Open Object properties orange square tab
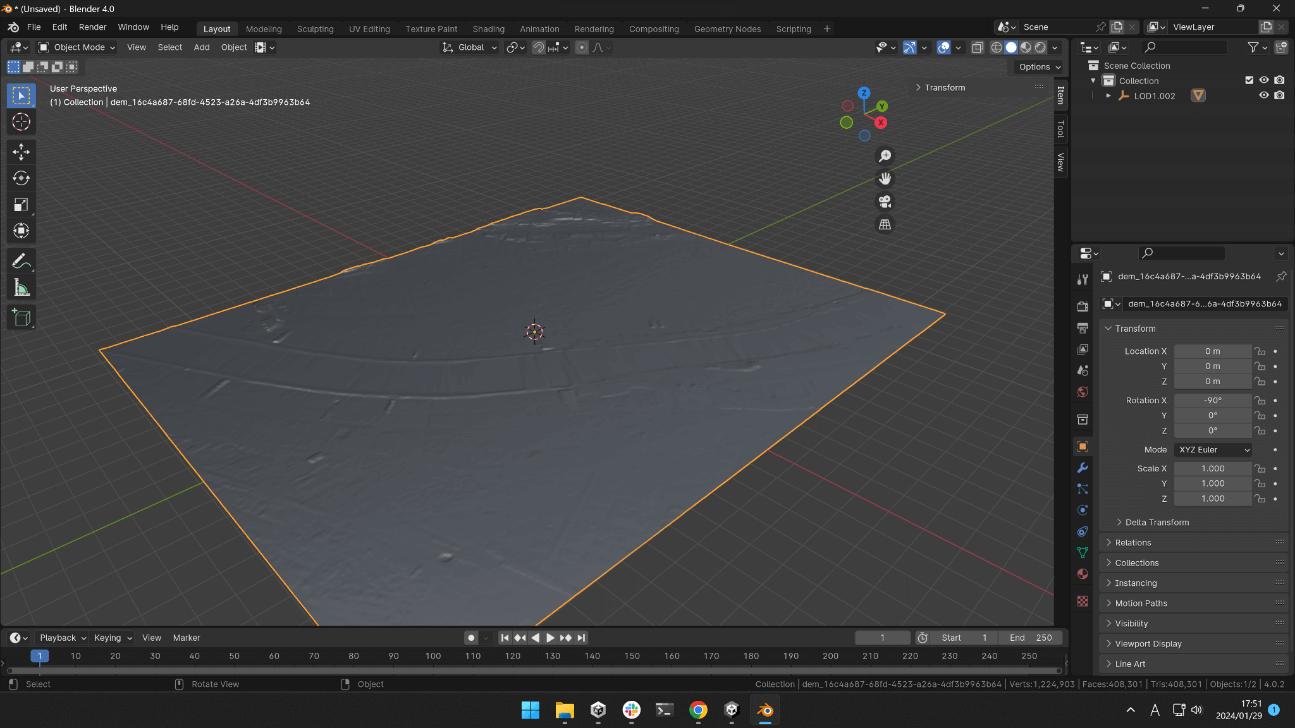 point(1082,446)
